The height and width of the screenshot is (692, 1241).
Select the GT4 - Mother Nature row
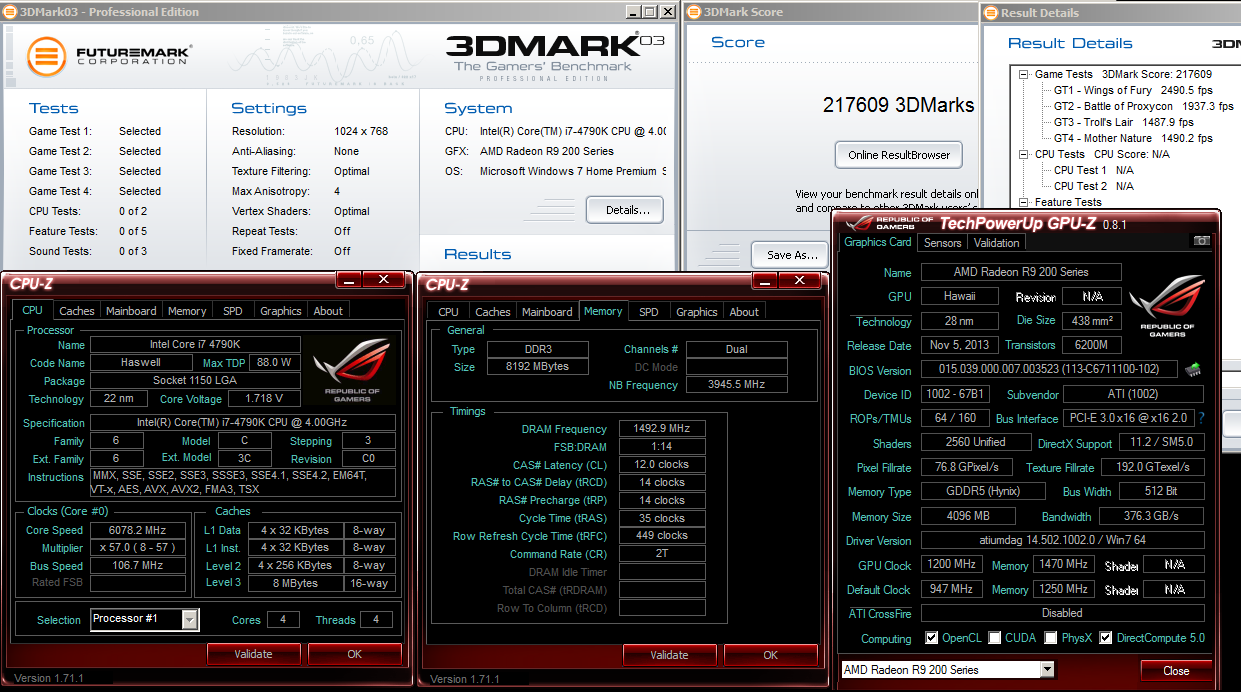pos(1133,138)
